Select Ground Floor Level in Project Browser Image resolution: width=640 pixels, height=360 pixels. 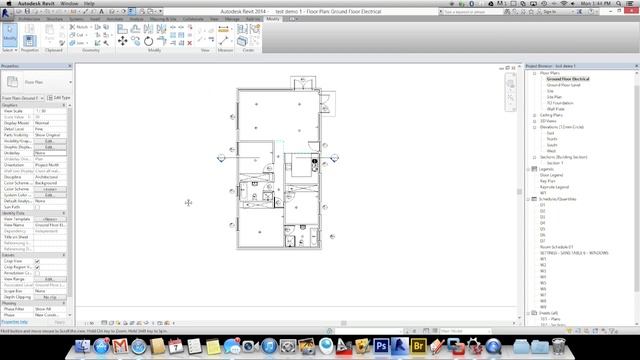tap(563, 85)
